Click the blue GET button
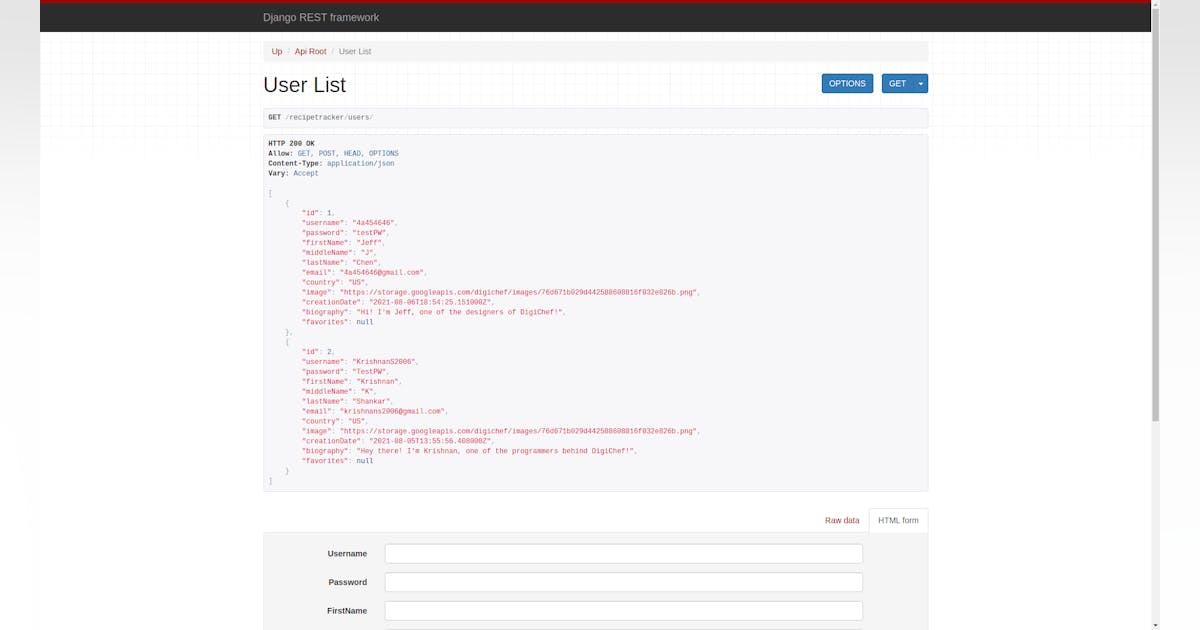The image size is (1200, 630). [897, 84]
